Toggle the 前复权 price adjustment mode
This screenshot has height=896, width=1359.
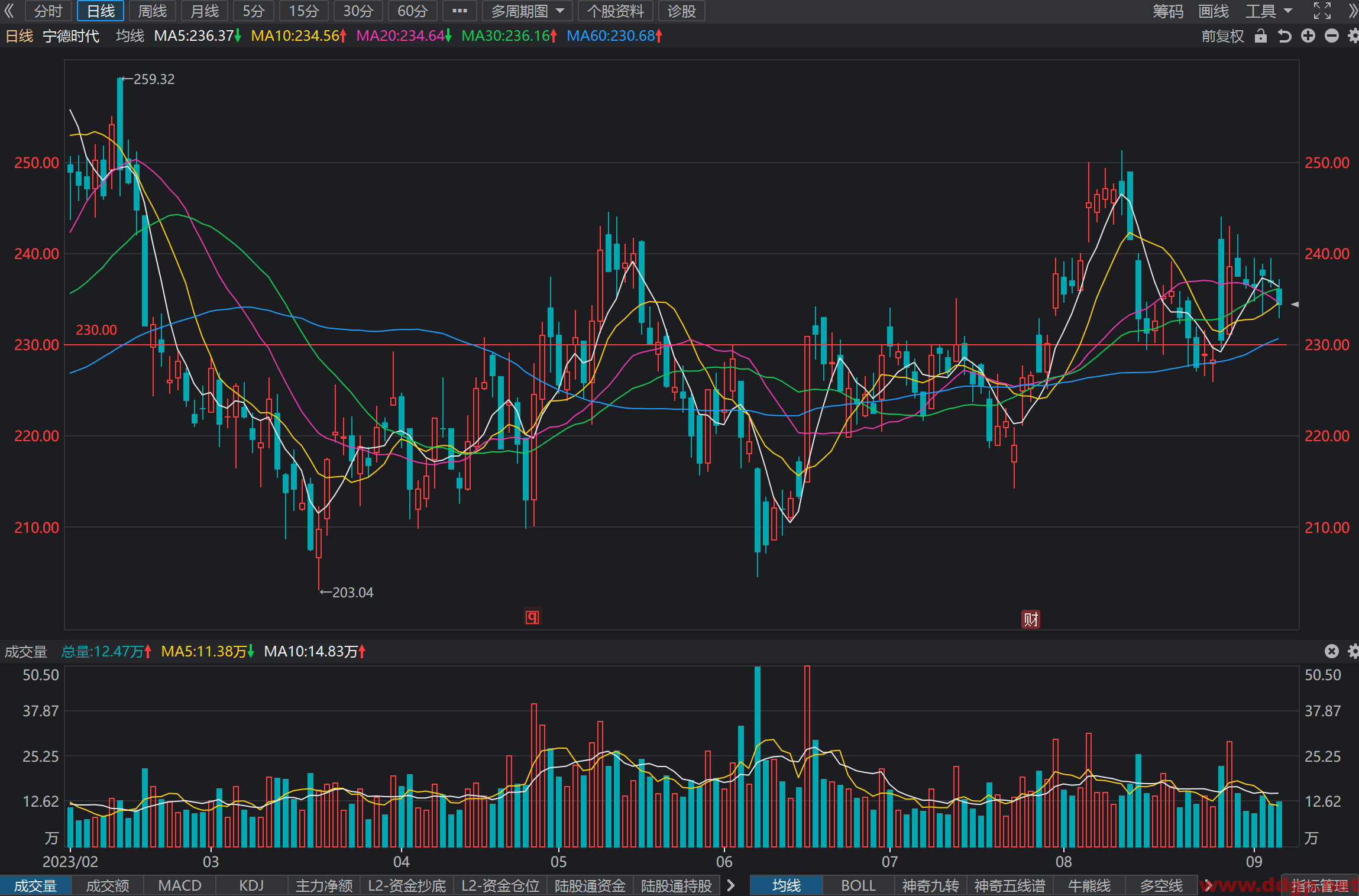point(1222,36)
